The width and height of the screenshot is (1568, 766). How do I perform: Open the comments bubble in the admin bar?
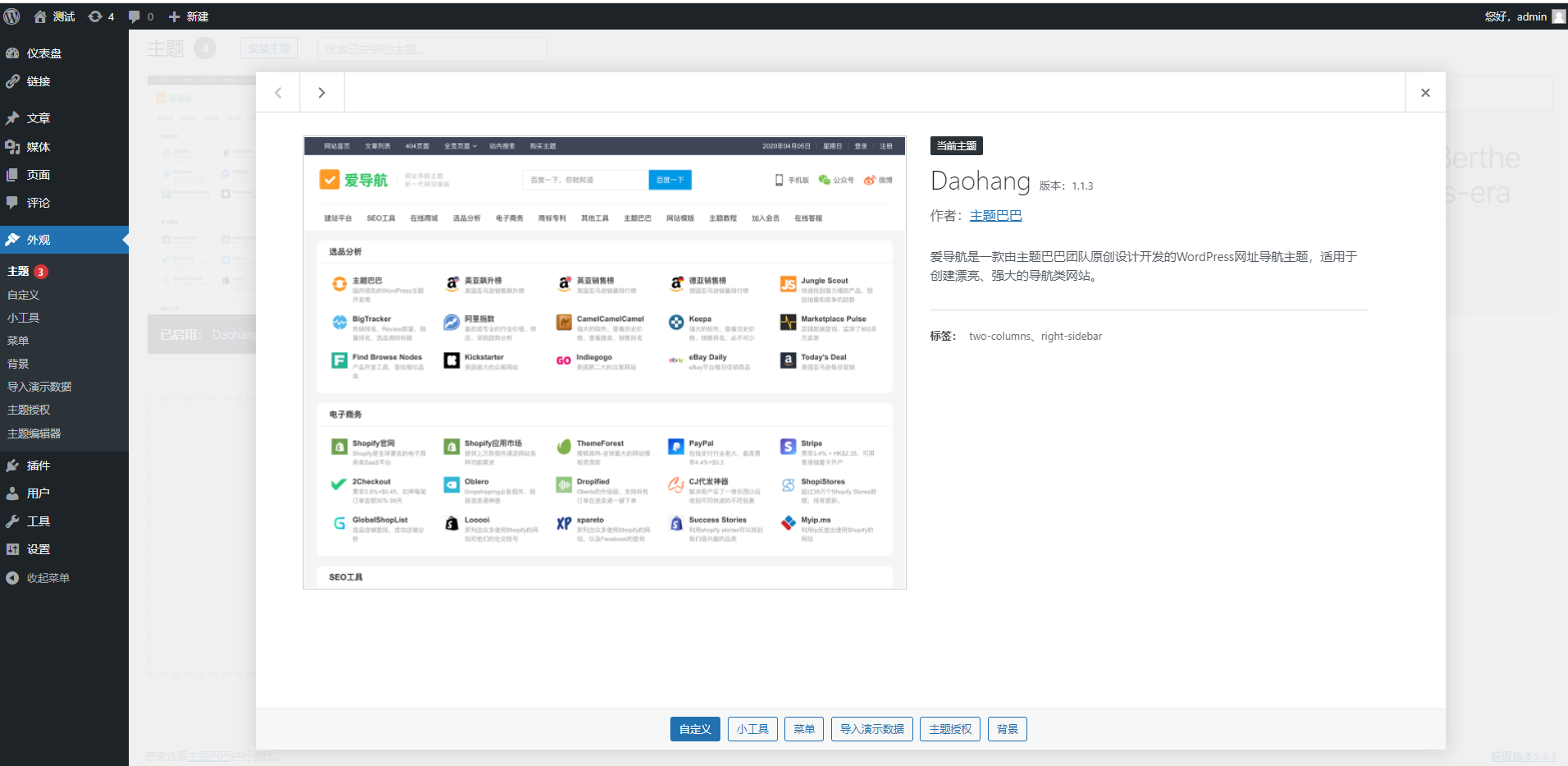point(141,16)
